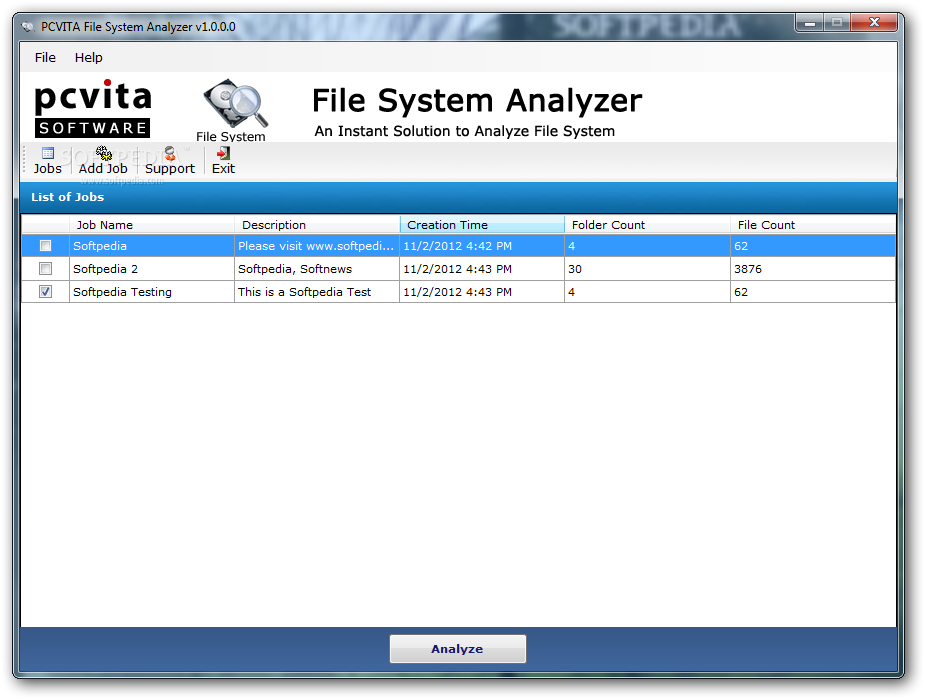
Task: Sort by Description column header
Action: pos(317,225)
